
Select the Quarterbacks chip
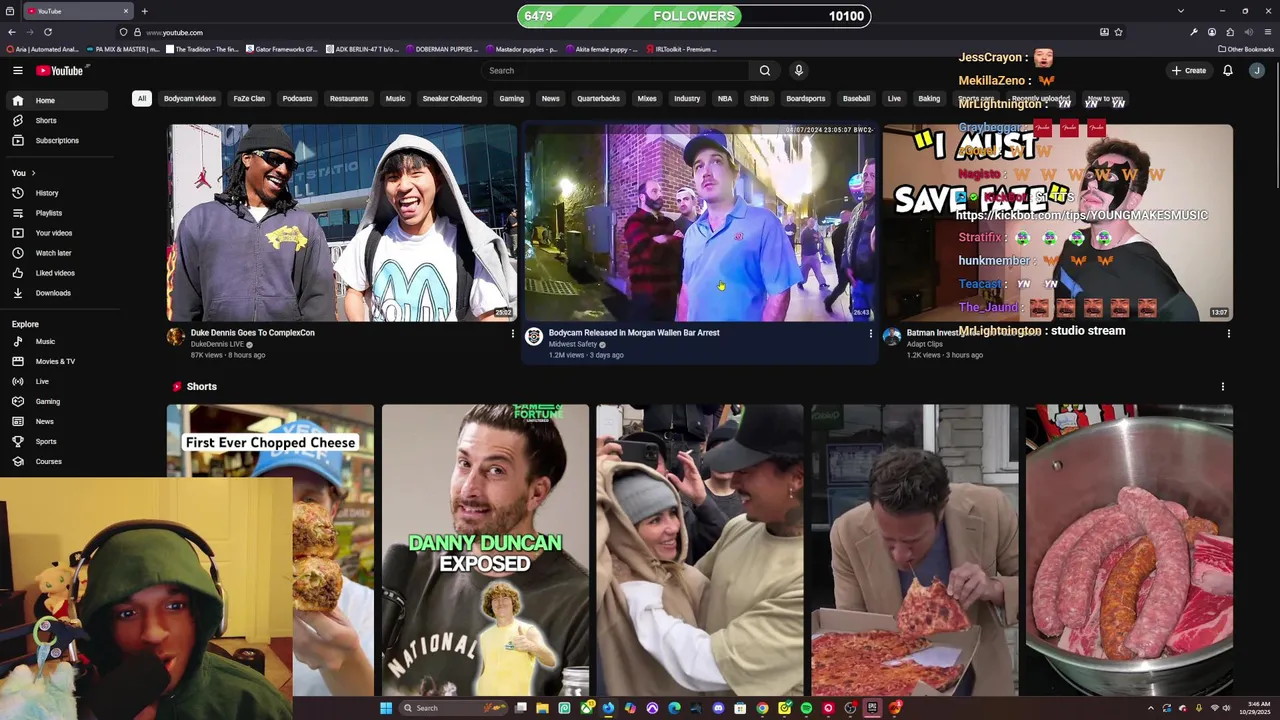tap(598, 98)
